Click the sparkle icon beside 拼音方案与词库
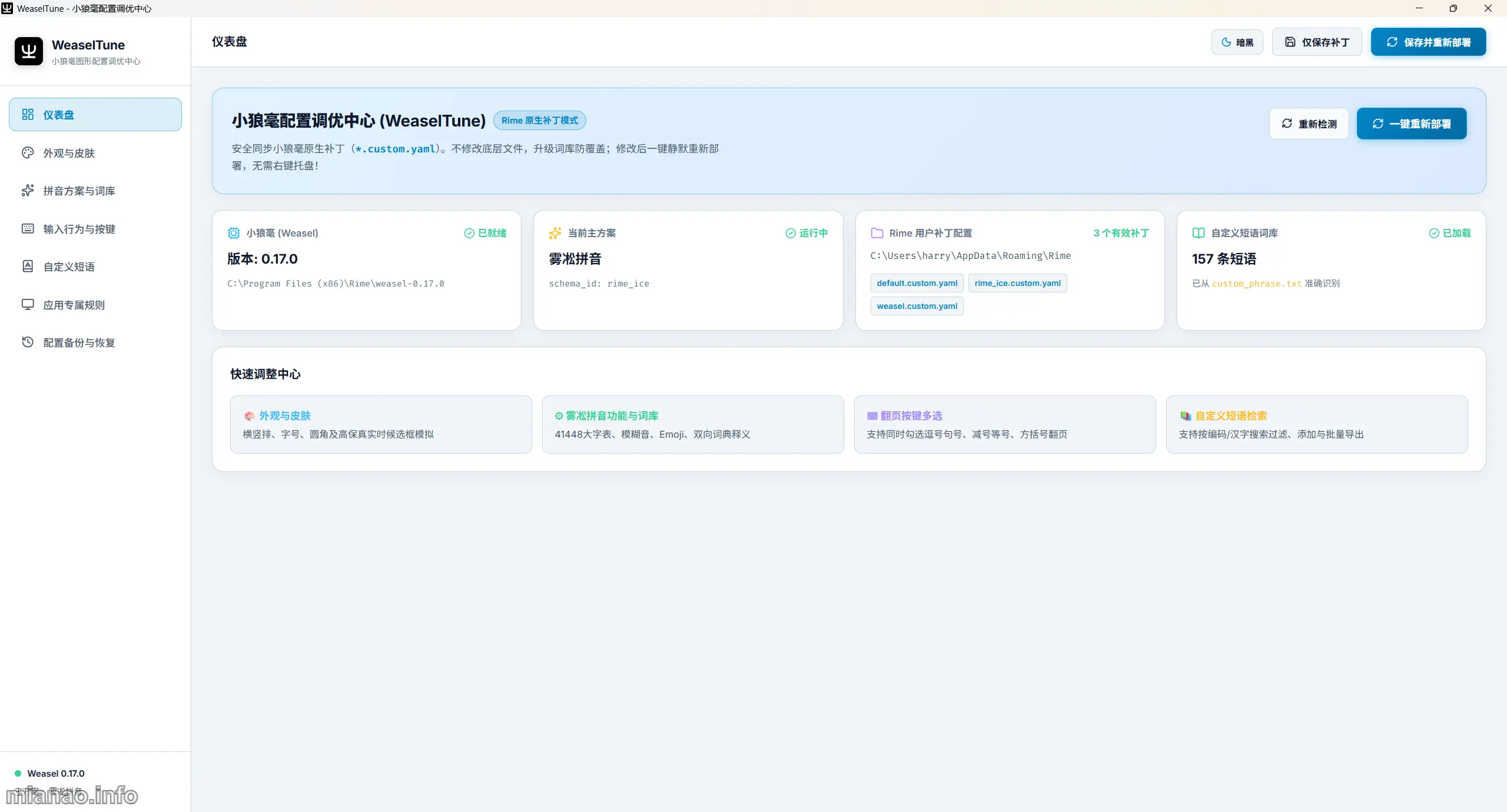The width and height of the screenshot is (1507, 812). [28, 190]
